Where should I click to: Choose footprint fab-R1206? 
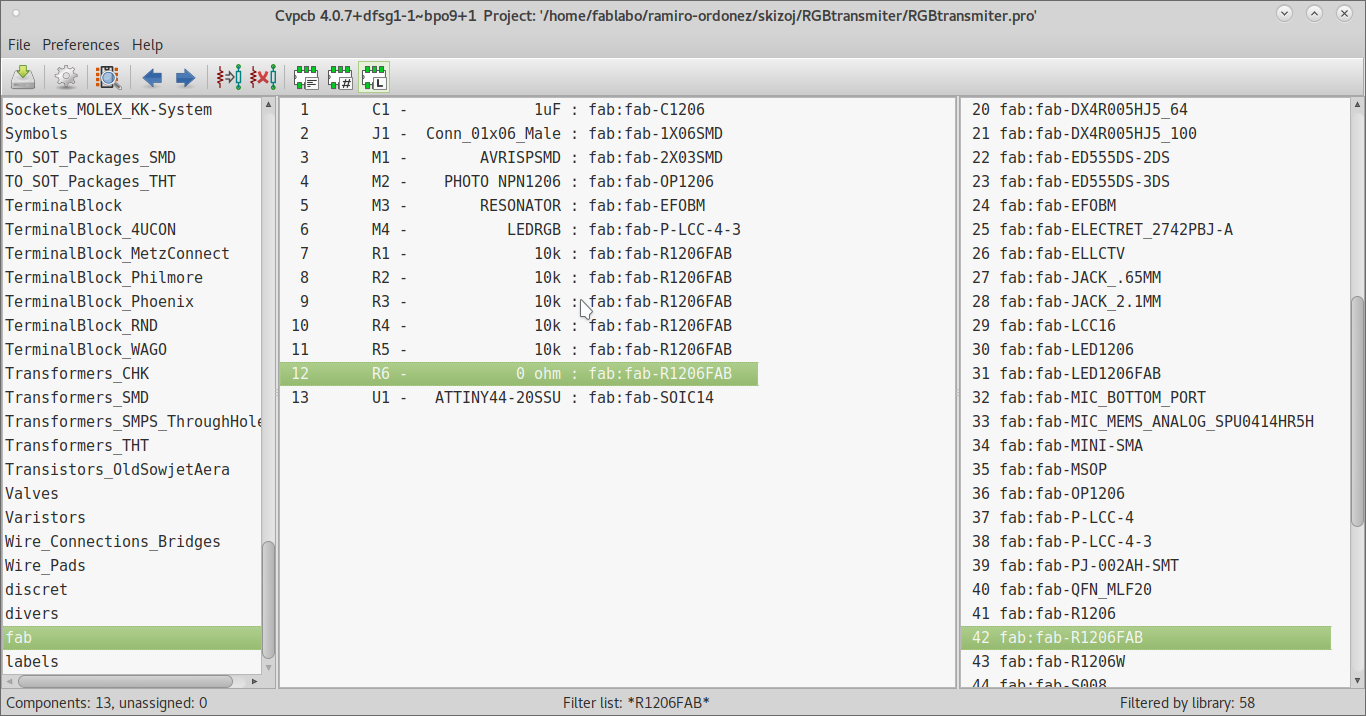(x=1146, y=613)
